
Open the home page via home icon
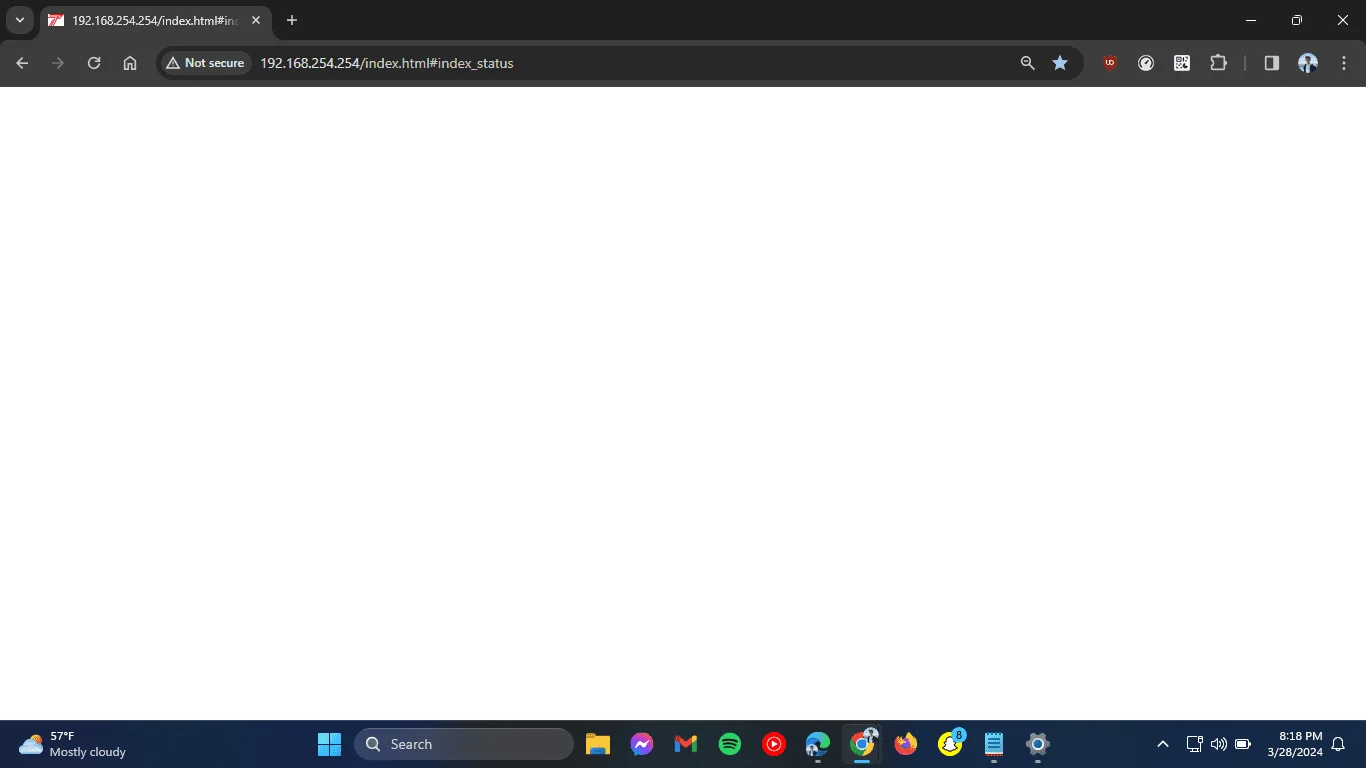(x=130, y=63)
